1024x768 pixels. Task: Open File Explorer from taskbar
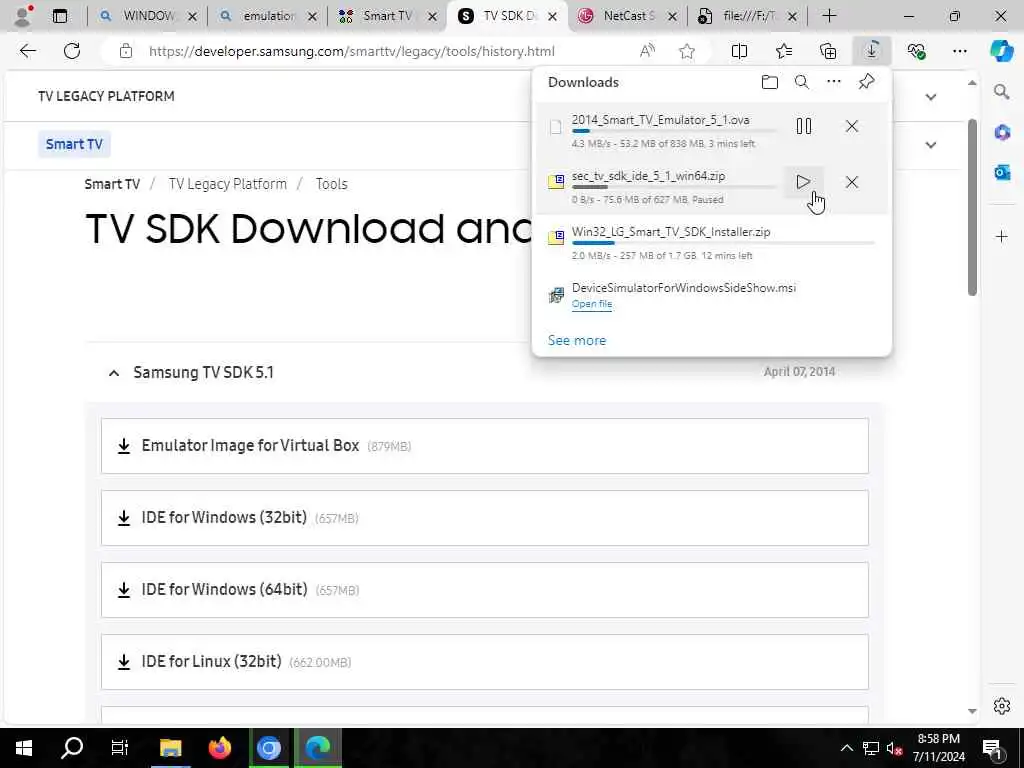point(170,747)
